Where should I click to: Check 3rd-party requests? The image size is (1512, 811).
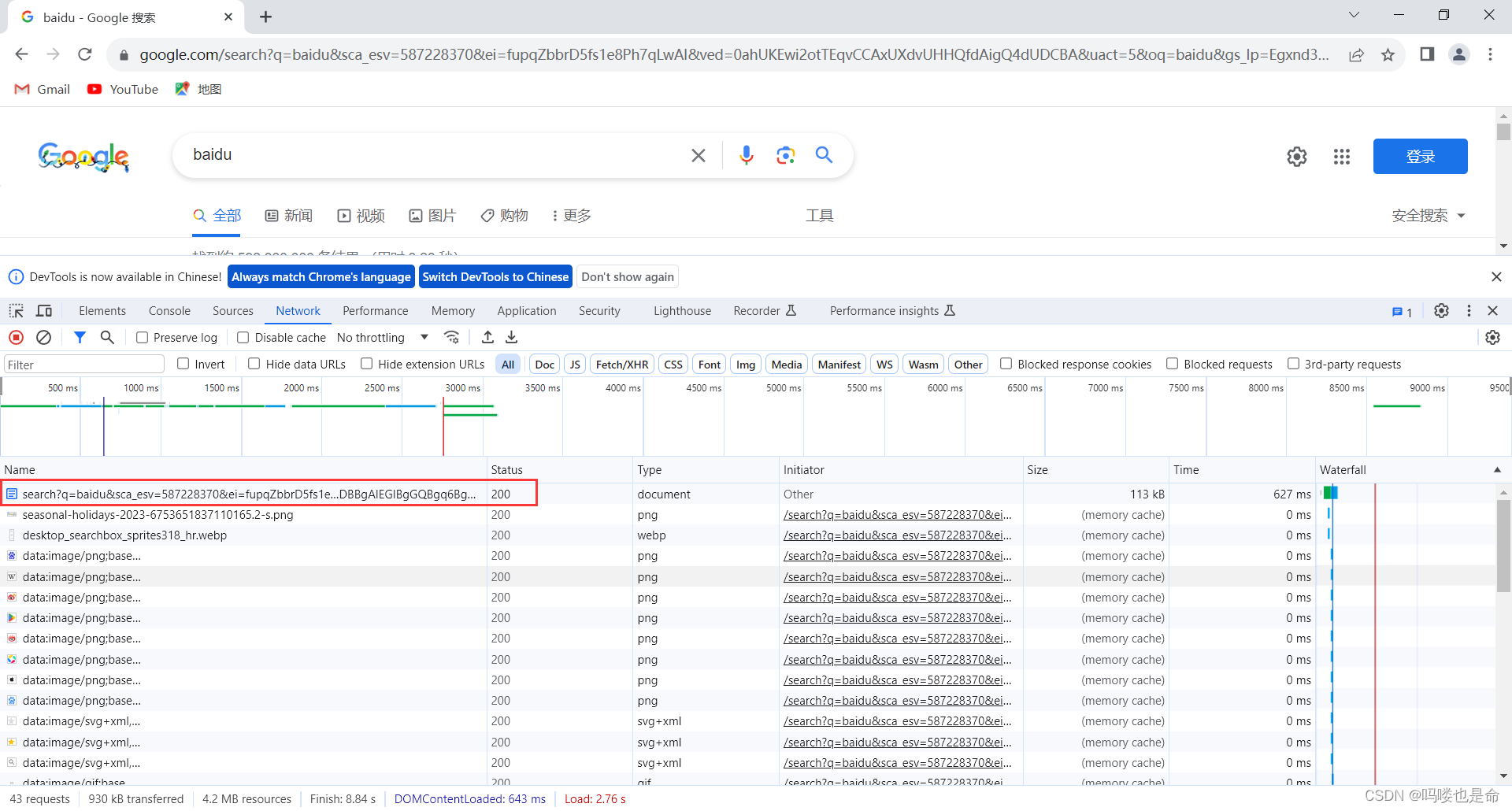(1293, 364)
